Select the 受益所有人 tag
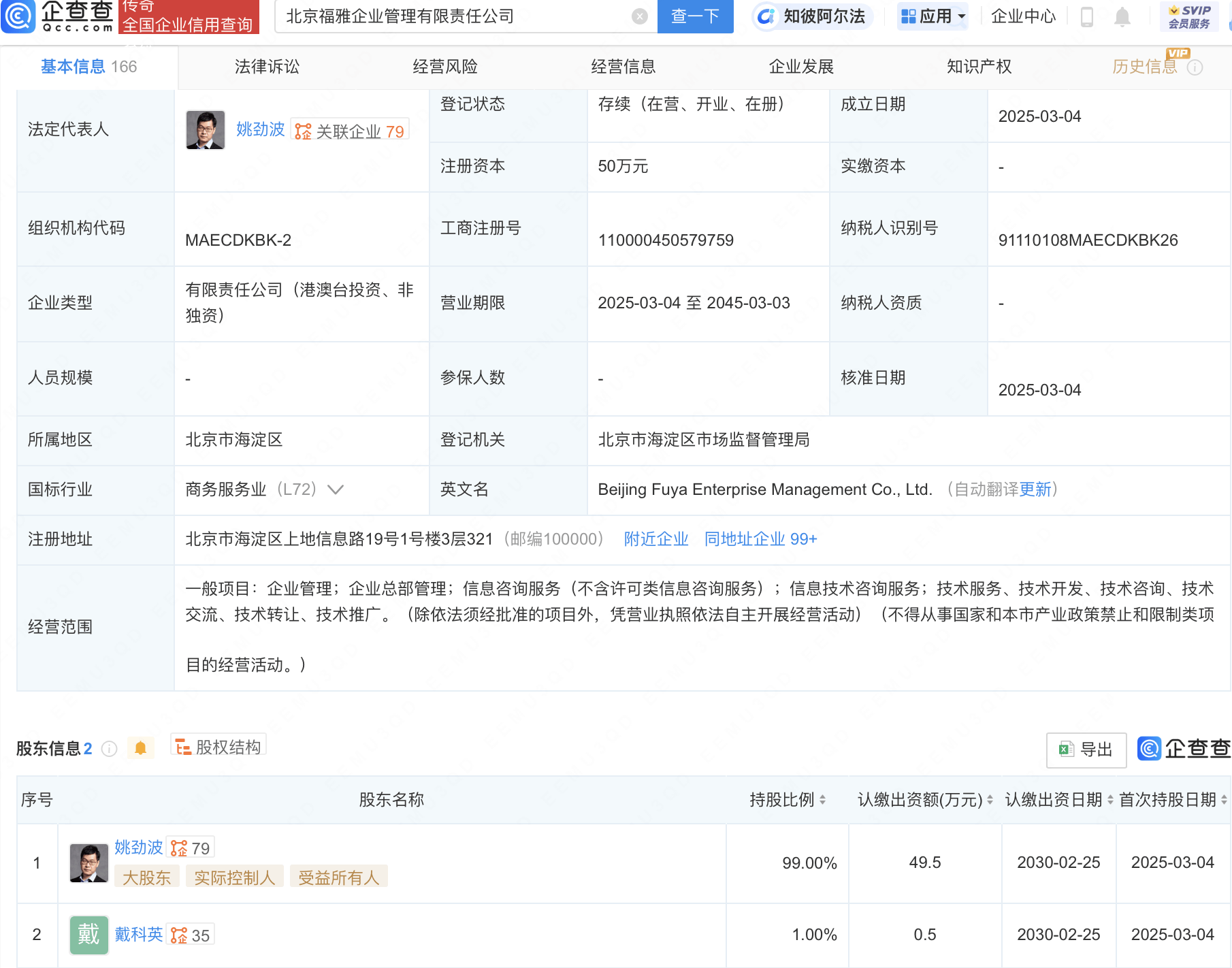Viewport: 1232px width, 968px height. pos(339,877)
